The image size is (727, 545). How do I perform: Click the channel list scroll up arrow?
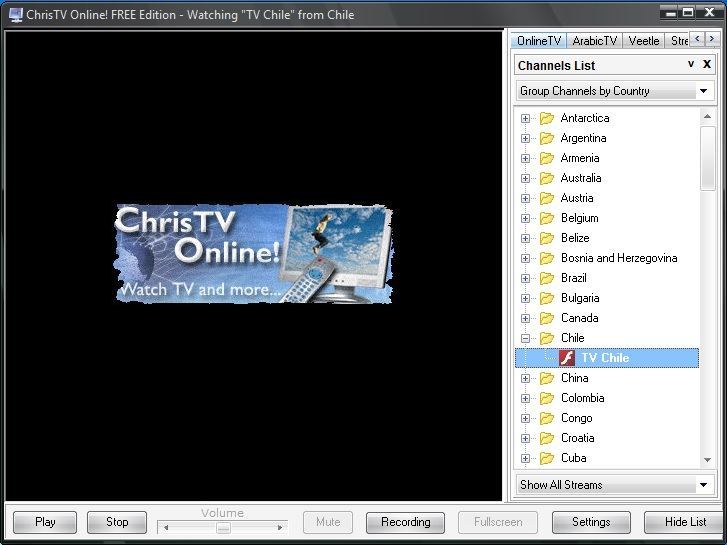pos(707,116)
